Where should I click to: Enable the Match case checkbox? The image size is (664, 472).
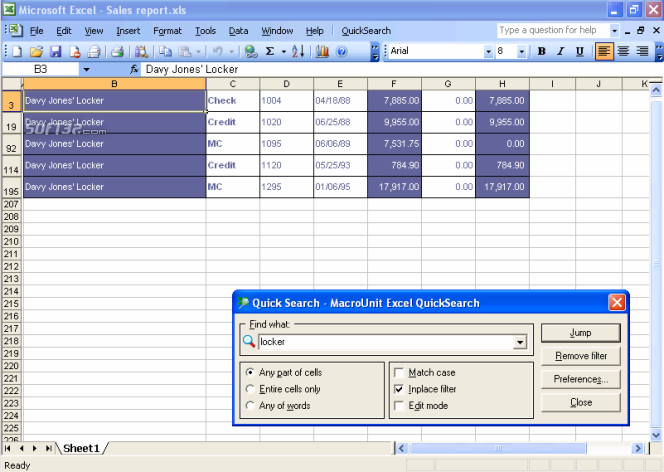point(398,373)
